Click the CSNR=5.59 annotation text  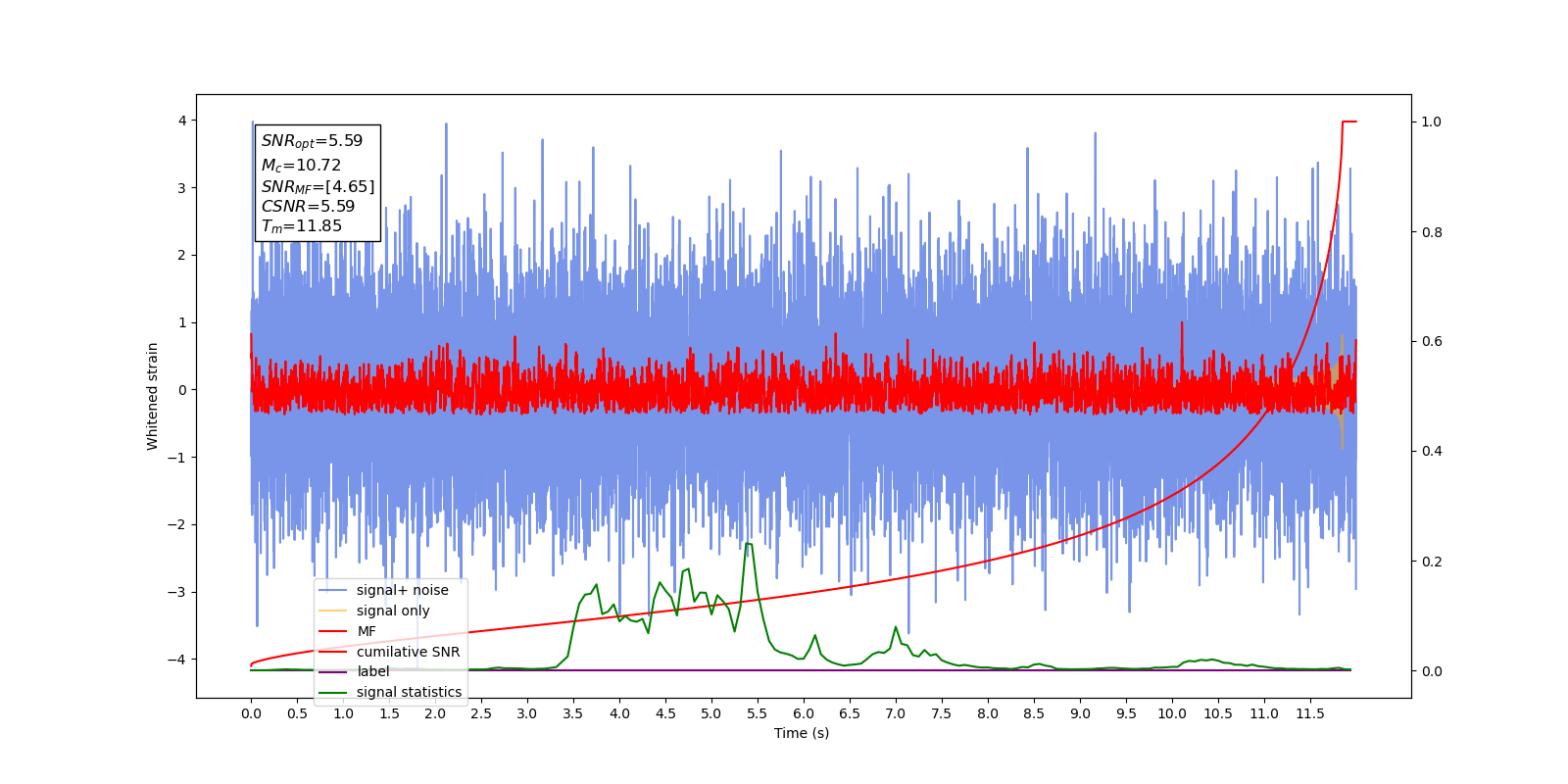coord(308,206)
